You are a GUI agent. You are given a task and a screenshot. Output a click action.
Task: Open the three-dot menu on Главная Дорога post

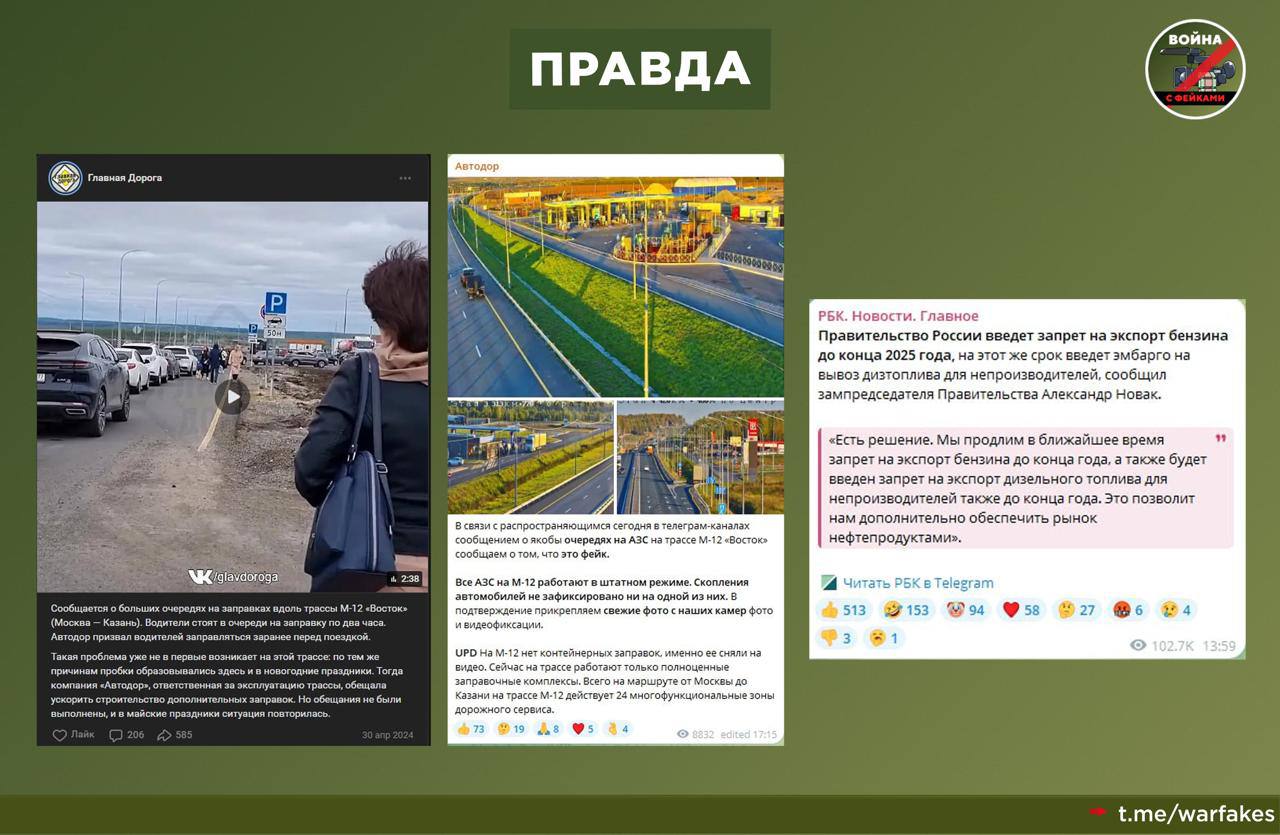[405, 178]
